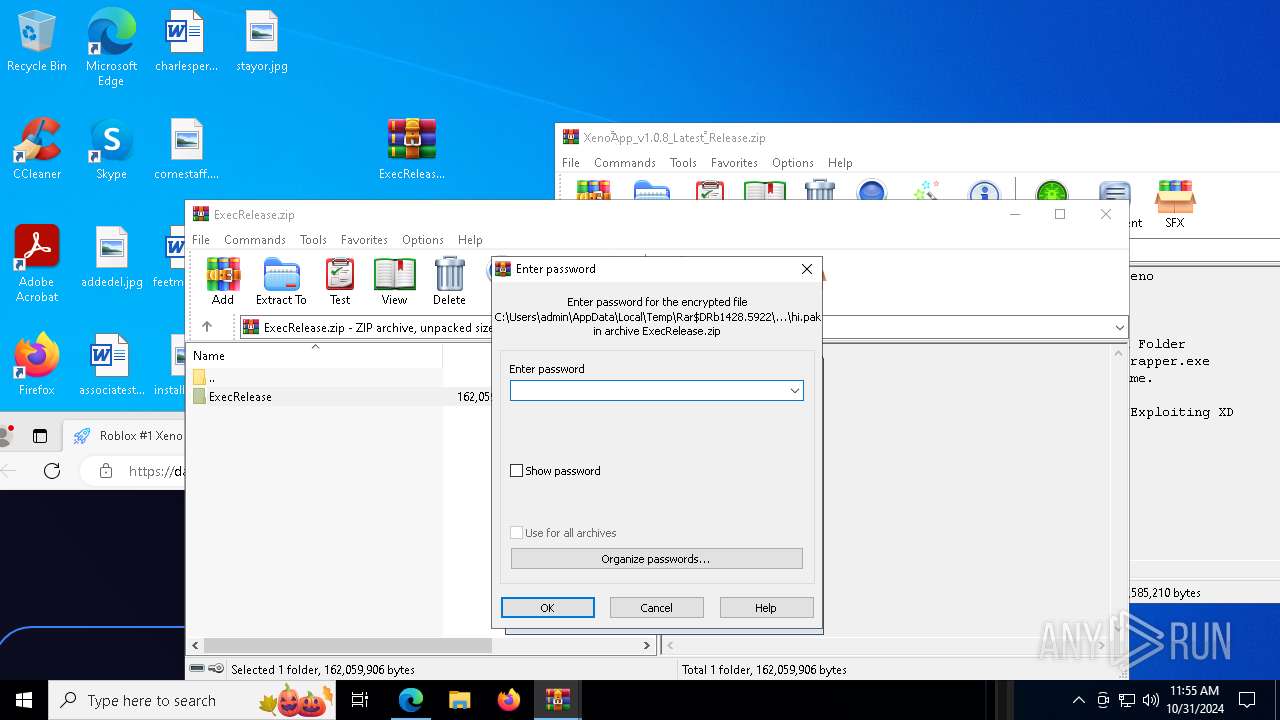Click the Extract folder icon in XenoApp toolbar

point(651,192)
